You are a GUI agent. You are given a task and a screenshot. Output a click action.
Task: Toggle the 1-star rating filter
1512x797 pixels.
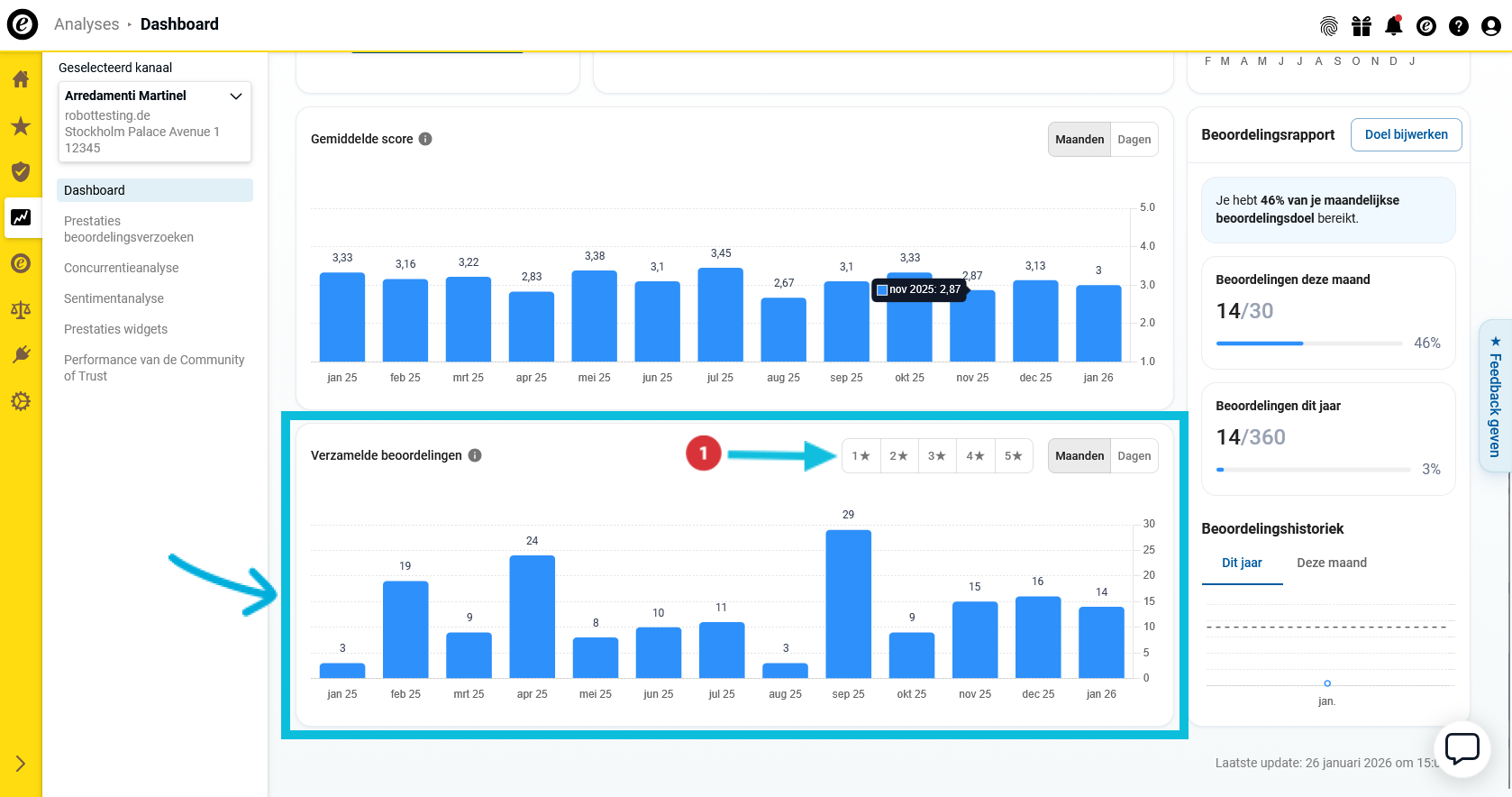point(861,456)
